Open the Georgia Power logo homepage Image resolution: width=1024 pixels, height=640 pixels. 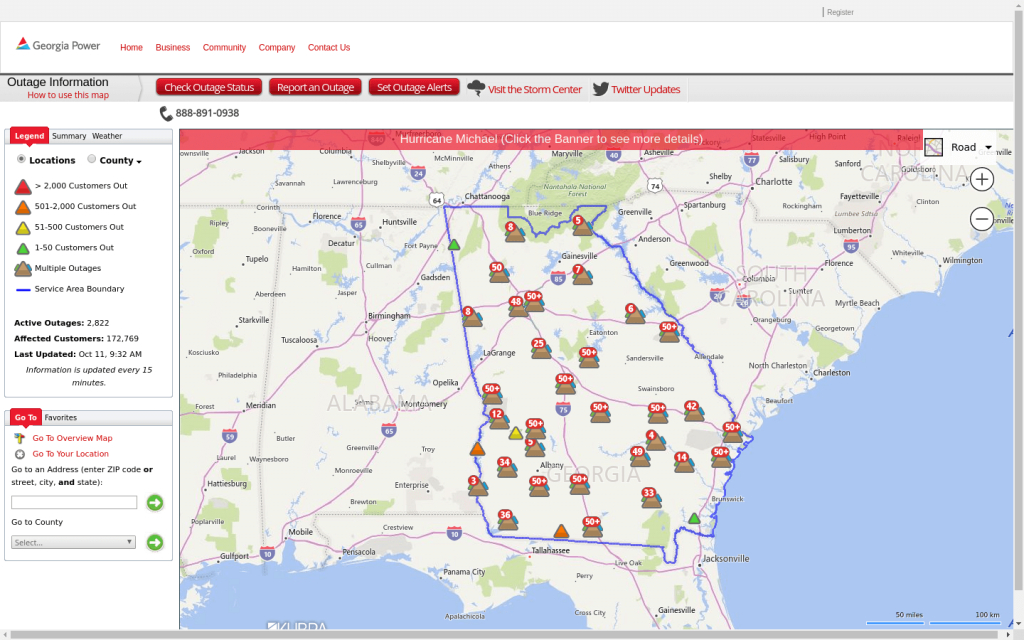pos(58,46)
